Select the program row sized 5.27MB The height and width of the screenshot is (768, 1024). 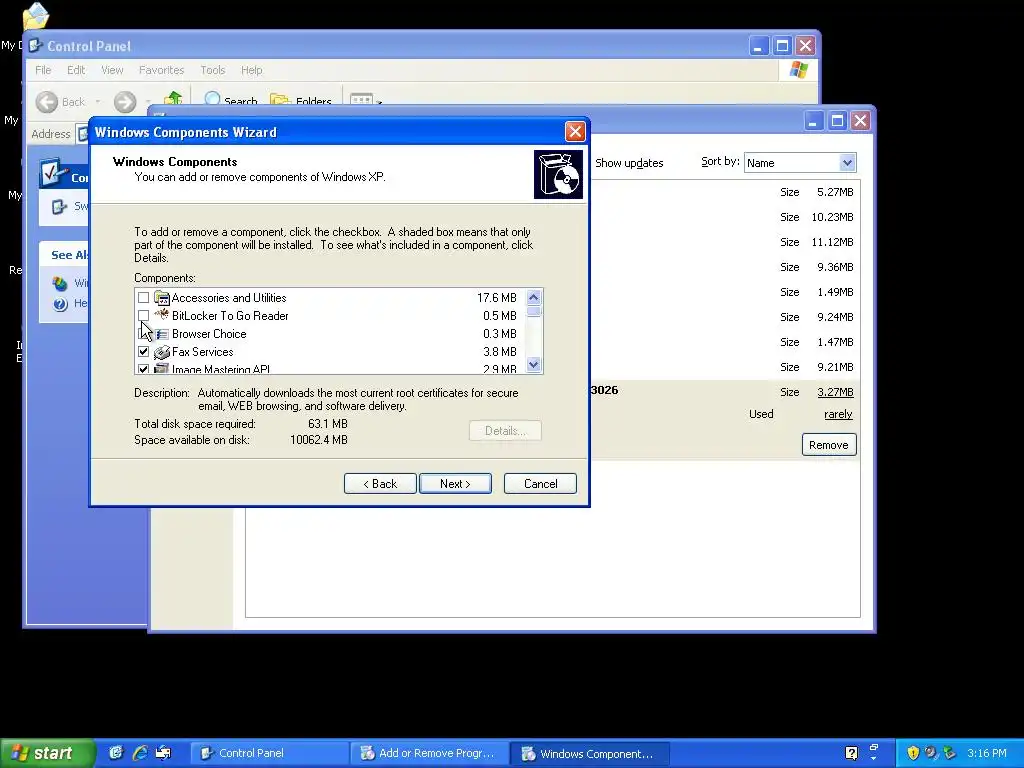point(725,192)
